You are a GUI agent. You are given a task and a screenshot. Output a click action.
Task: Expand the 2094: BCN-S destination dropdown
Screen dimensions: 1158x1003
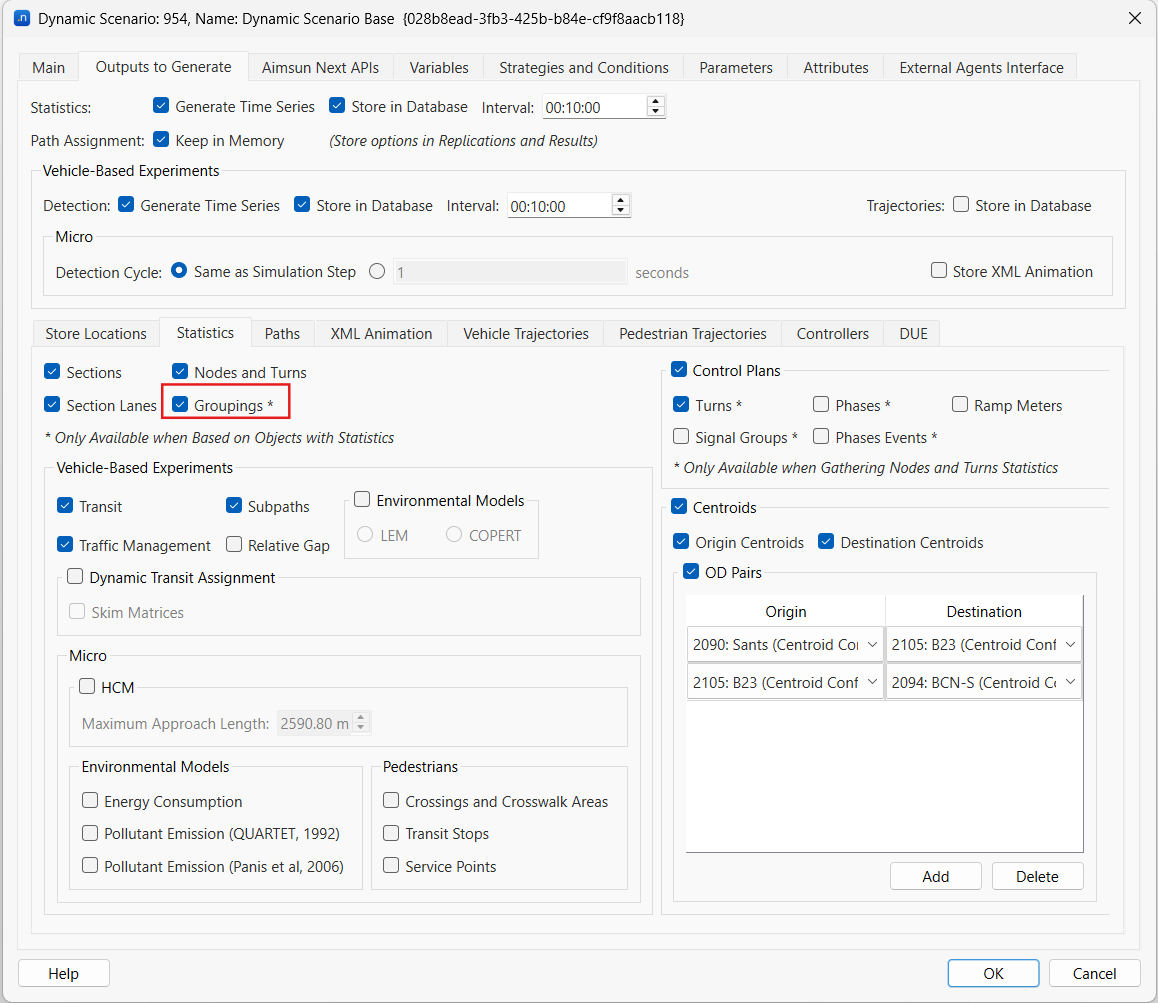pyautogui.click(x=983, y=682)
